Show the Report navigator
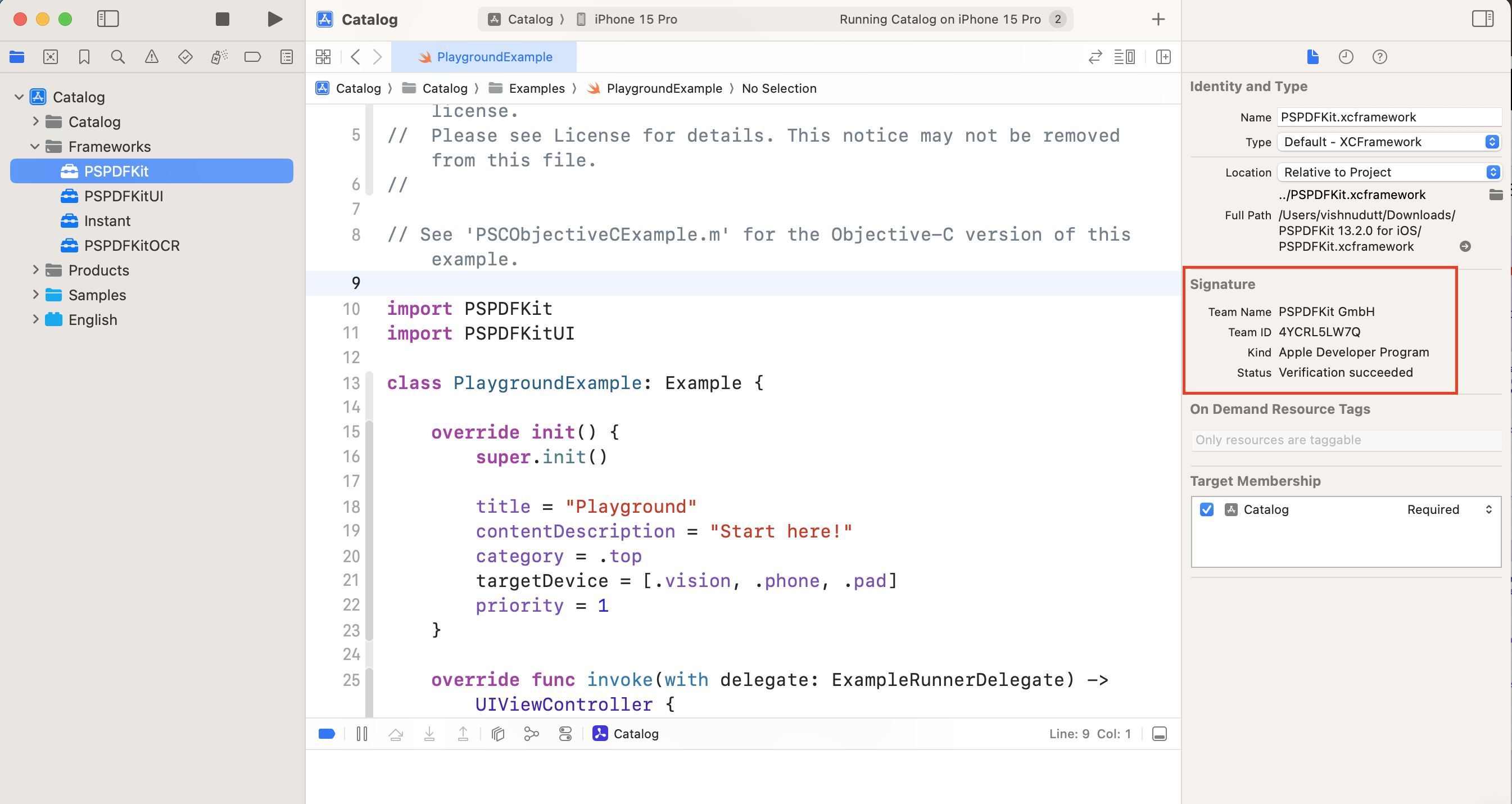The width and height of the screenshot is (1512, 804). coord(286,57)
